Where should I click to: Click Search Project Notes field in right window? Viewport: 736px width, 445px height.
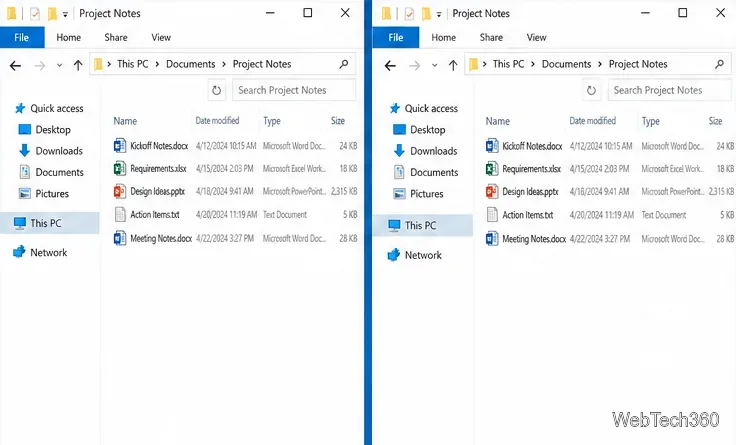pos(670,90)
